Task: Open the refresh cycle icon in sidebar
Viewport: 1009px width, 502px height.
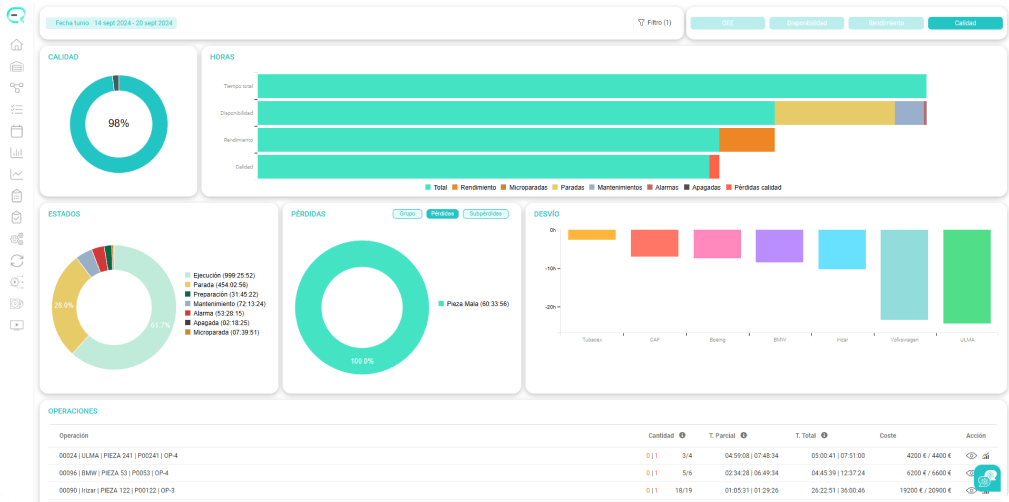Action: coord(17,260)
